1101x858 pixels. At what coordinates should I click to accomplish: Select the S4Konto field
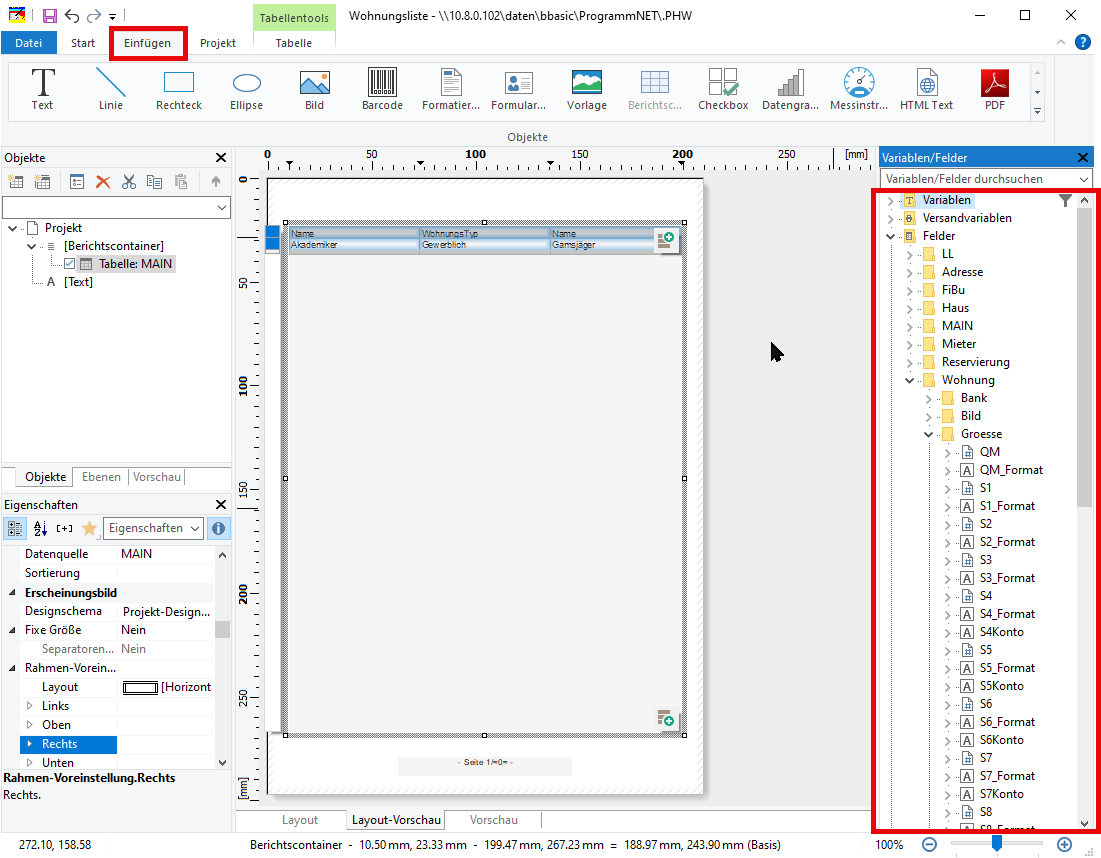(x=1001, y=632)
